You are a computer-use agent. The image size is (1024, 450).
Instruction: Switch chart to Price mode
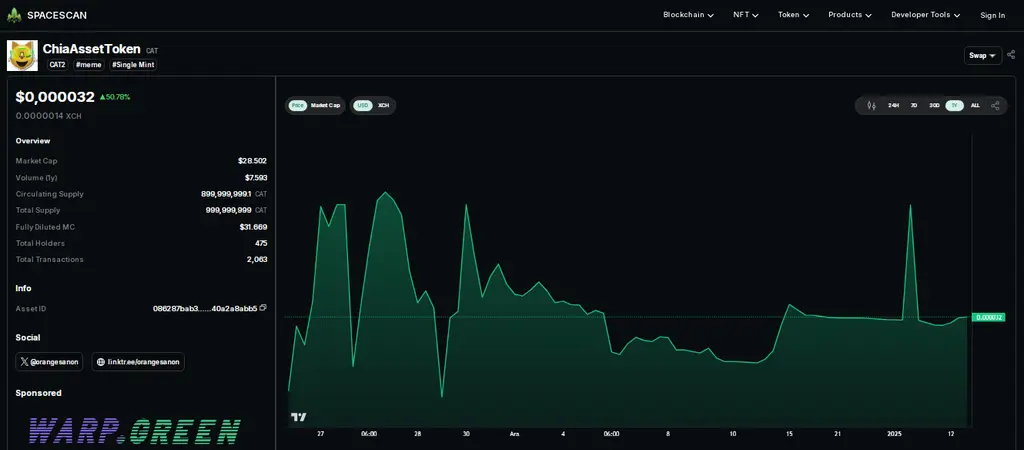(x=298, y=105)
